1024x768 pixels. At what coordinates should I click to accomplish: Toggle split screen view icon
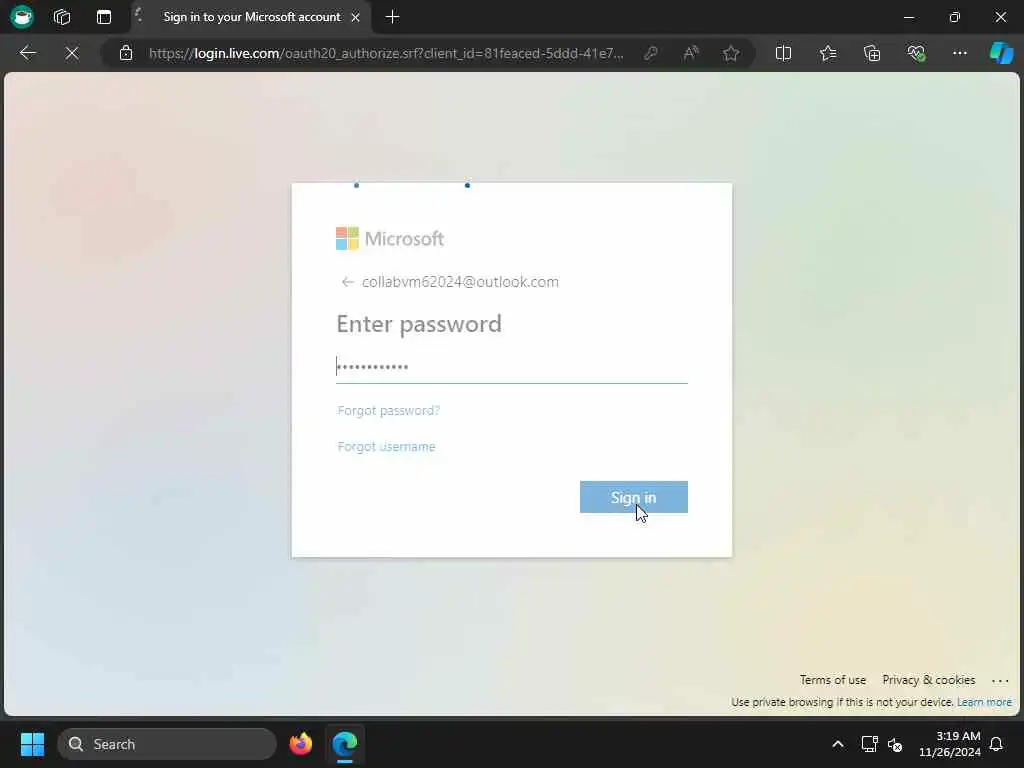tap(783, 53)
